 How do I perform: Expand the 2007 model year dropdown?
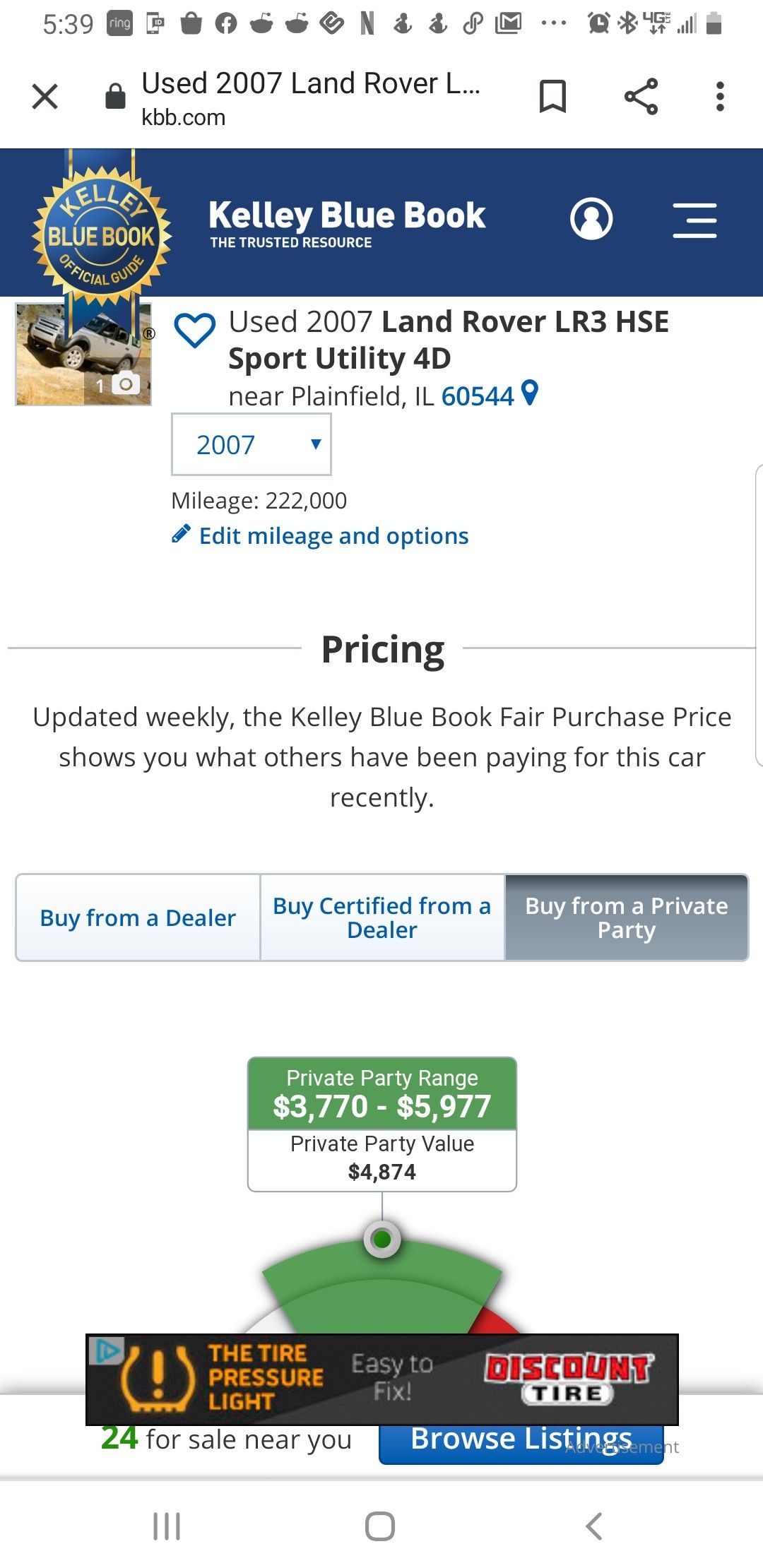click(252, 444)
